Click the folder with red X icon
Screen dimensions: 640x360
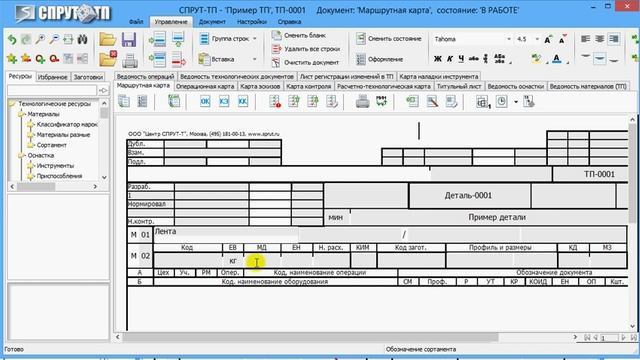tap(108, 59)
